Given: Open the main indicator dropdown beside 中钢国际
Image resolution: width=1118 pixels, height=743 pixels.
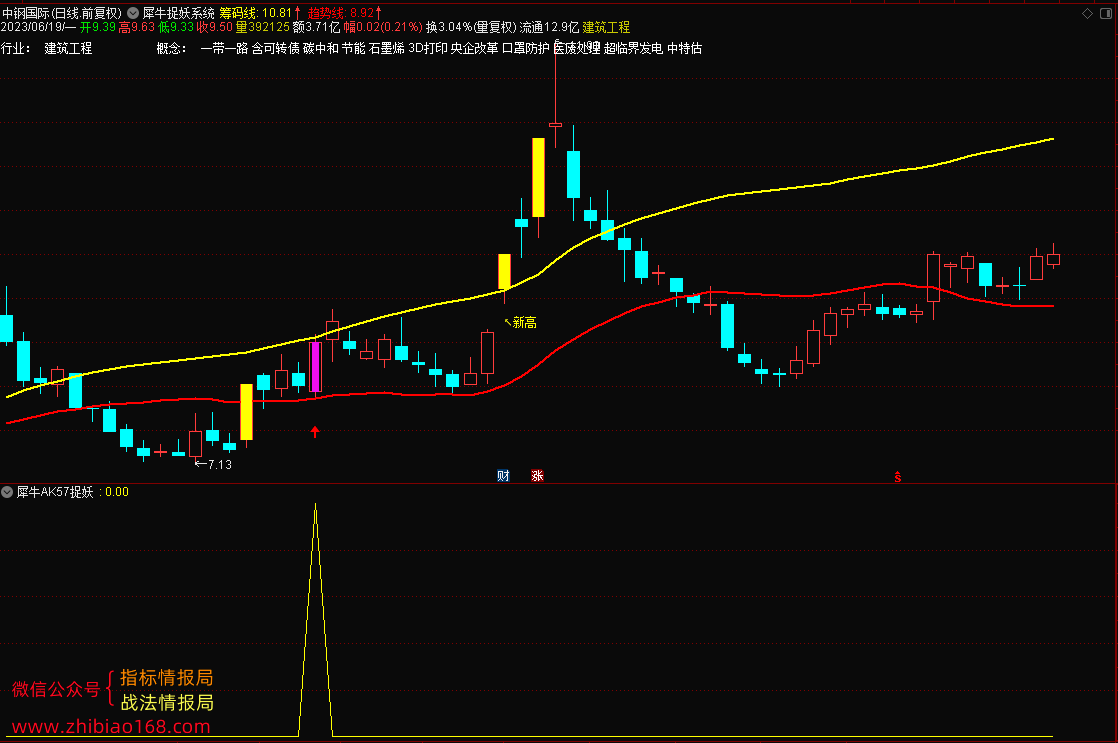Looking at the screenshot, I should [133, 13].
